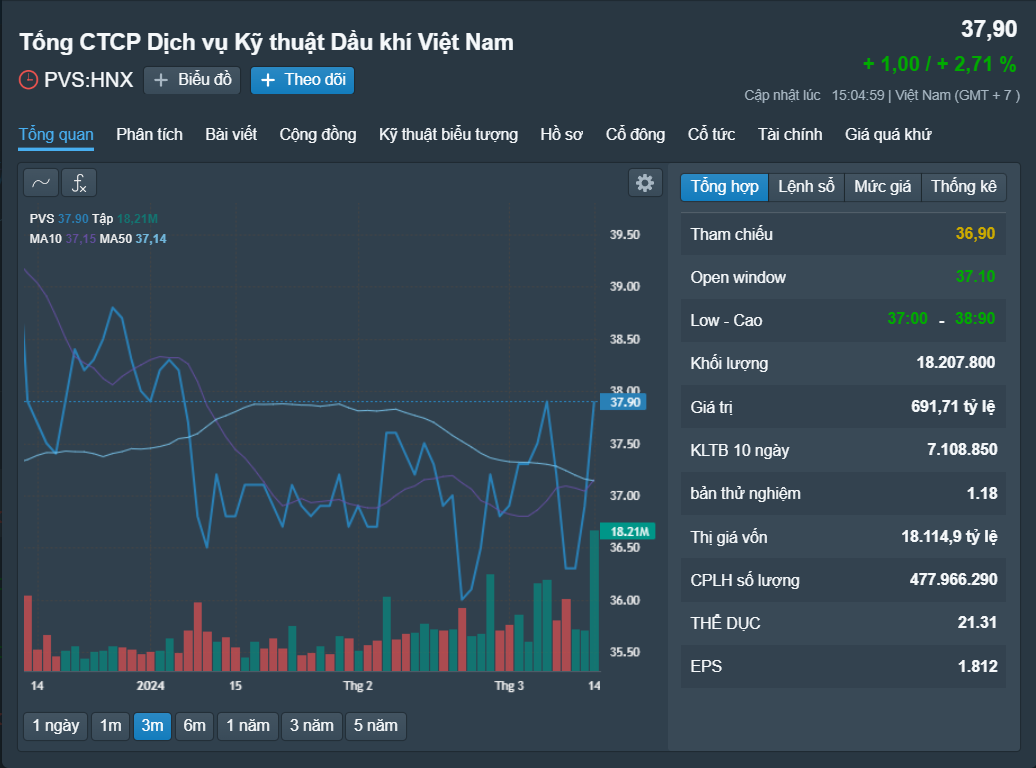Click the Cao value 38:90
The height and width of the screenshot is (768, 1036).
[x=975, y=319]
